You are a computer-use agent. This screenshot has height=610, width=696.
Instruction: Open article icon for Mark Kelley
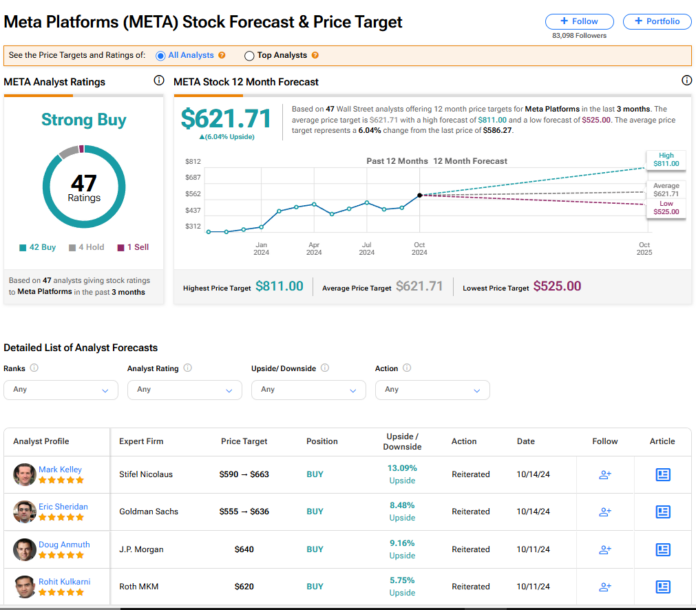point(663,474)
